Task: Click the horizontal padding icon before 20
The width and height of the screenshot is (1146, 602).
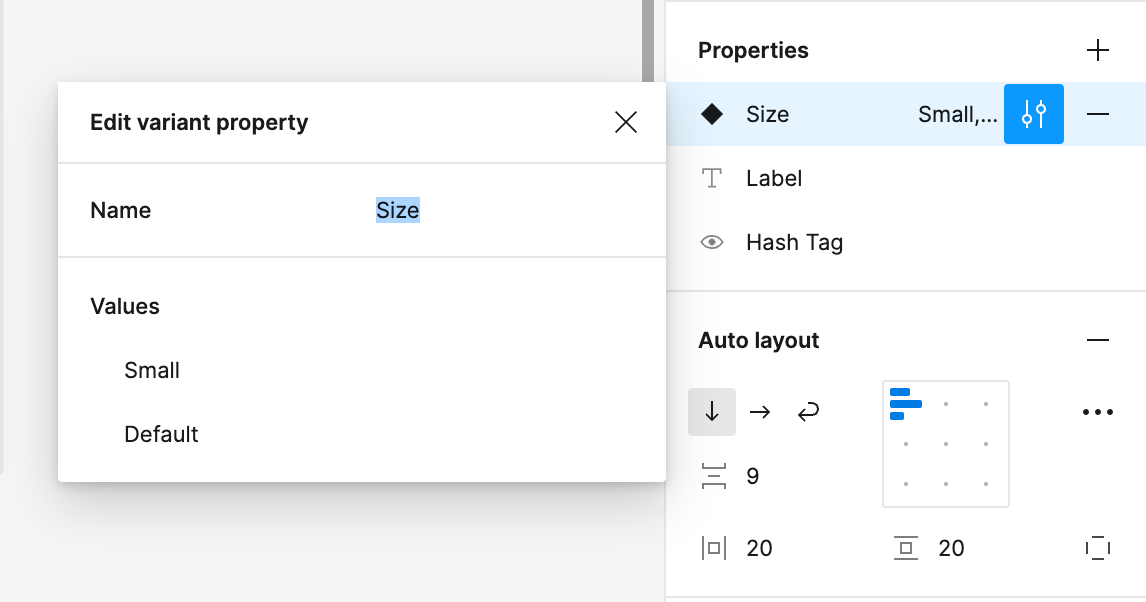Action: 713,548
